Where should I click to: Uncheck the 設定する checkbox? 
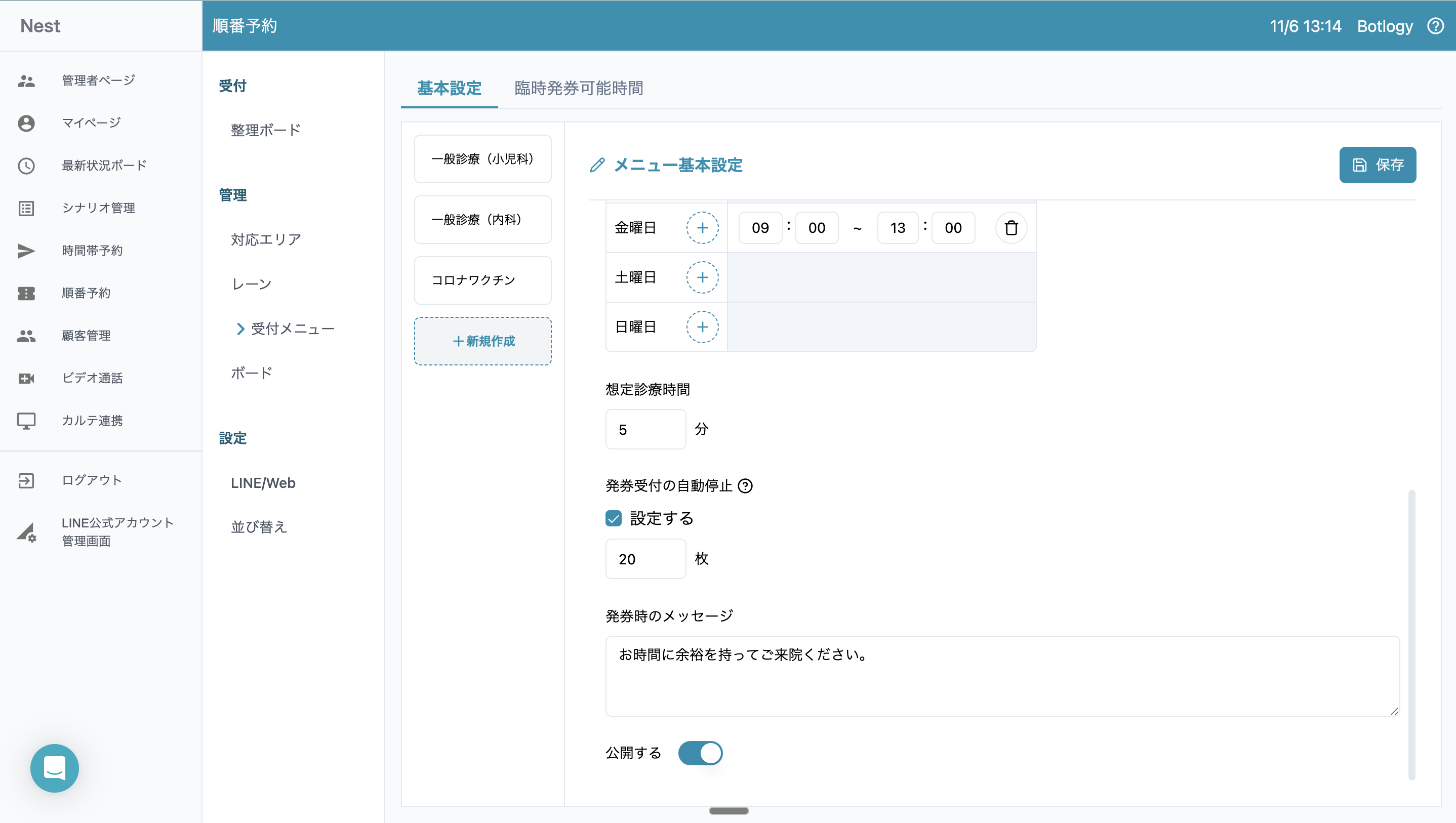click(x=613, y=518)
